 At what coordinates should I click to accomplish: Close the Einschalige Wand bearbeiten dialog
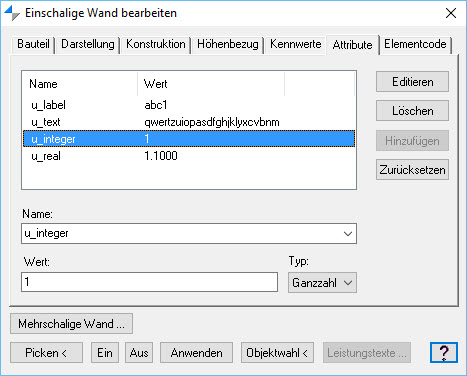(x=451, y=13)
